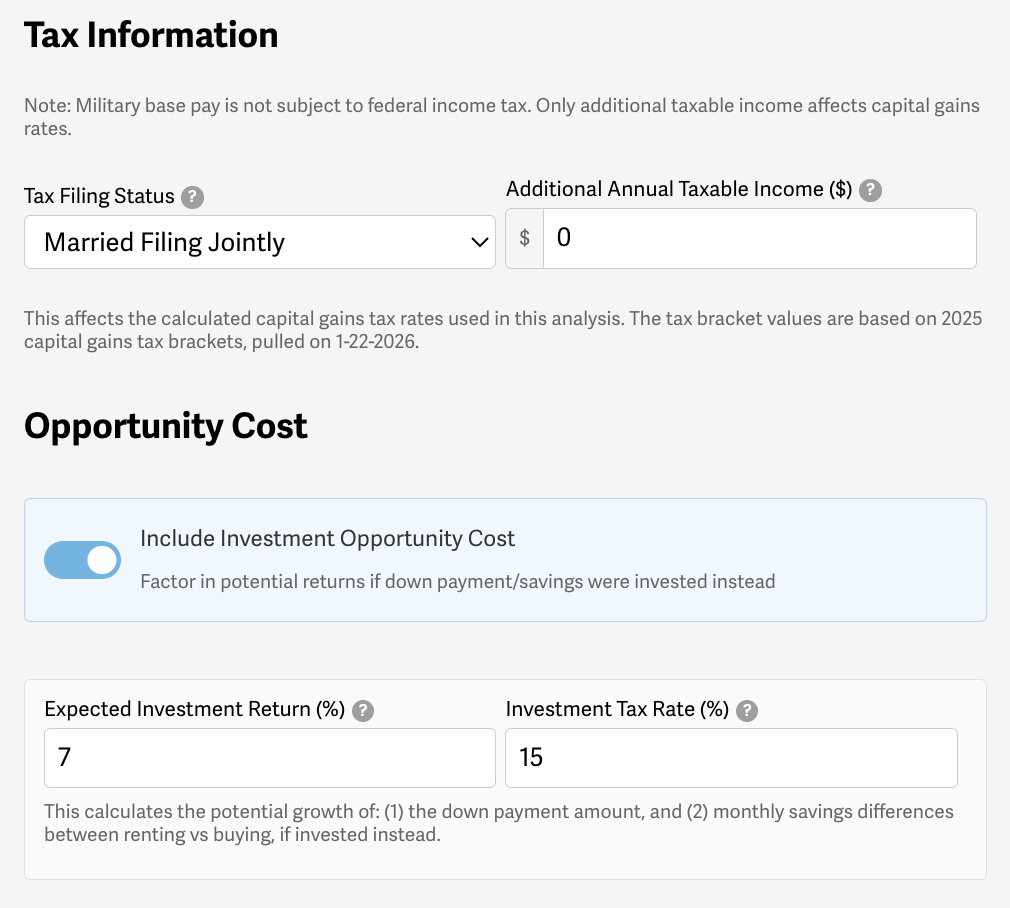
Task: Show the Expected Investment Return help tooltip
Action: (363, 711)
